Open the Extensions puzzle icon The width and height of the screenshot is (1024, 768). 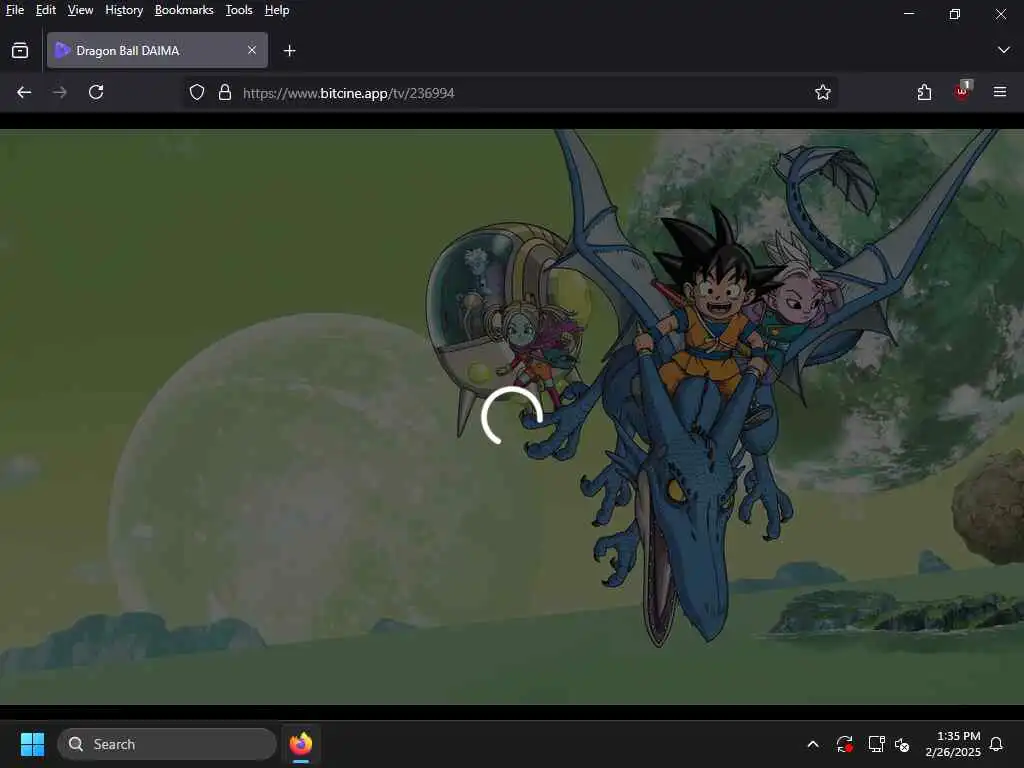pyautogui.click(x=924, y=92)
